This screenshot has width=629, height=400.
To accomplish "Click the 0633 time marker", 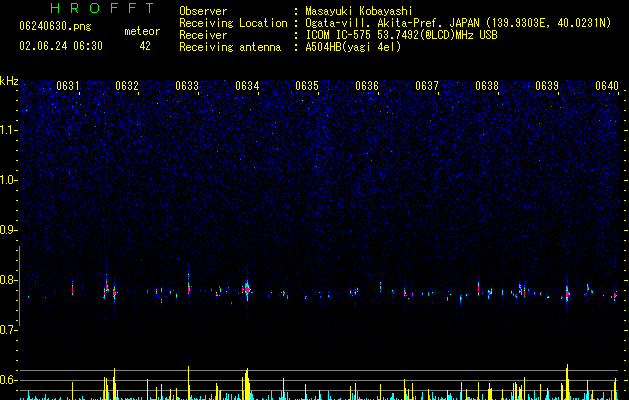I will click(x=187, y=86).
